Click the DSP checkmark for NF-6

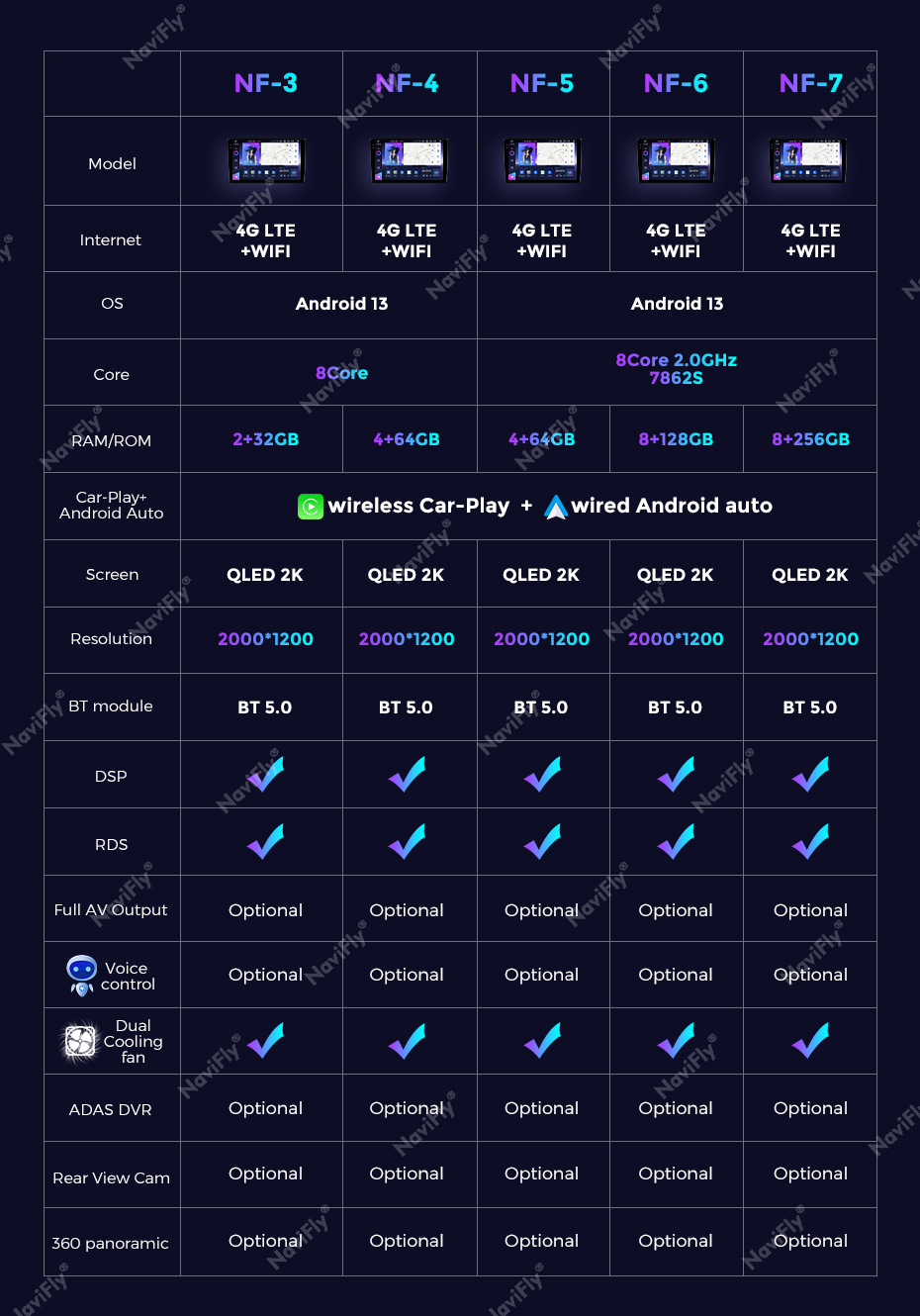[676, 775]
